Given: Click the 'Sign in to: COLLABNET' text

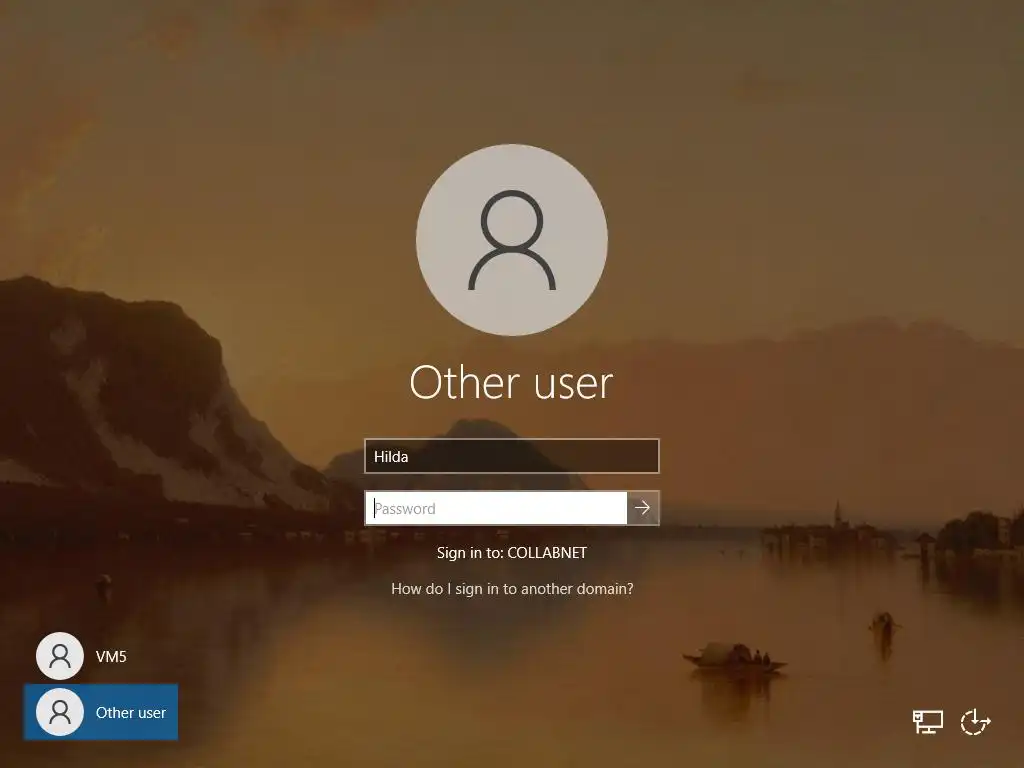Looking at the screenshot, I should coord(512,553).
